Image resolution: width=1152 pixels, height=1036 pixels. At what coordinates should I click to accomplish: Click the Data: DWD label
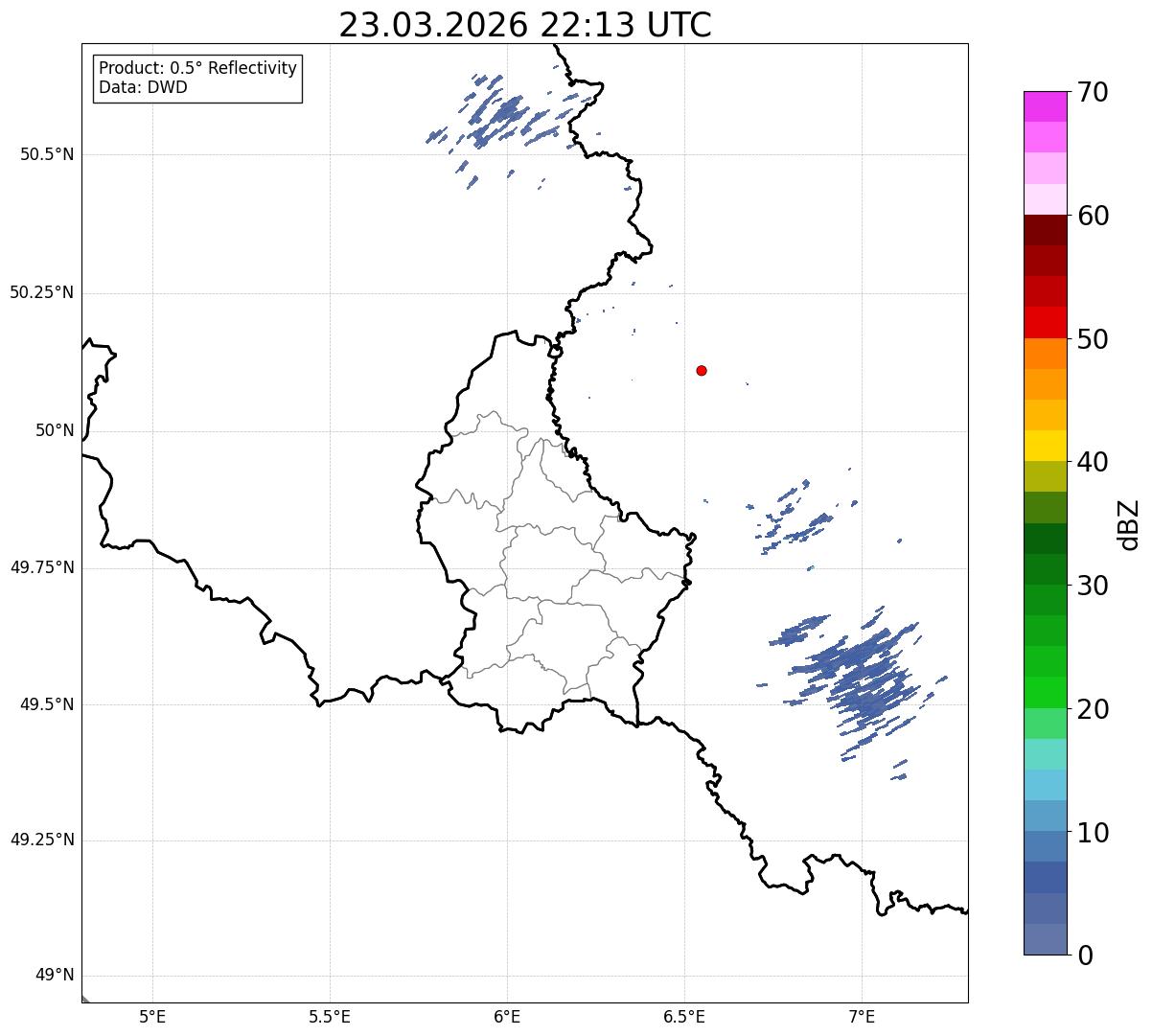[143, 87]
